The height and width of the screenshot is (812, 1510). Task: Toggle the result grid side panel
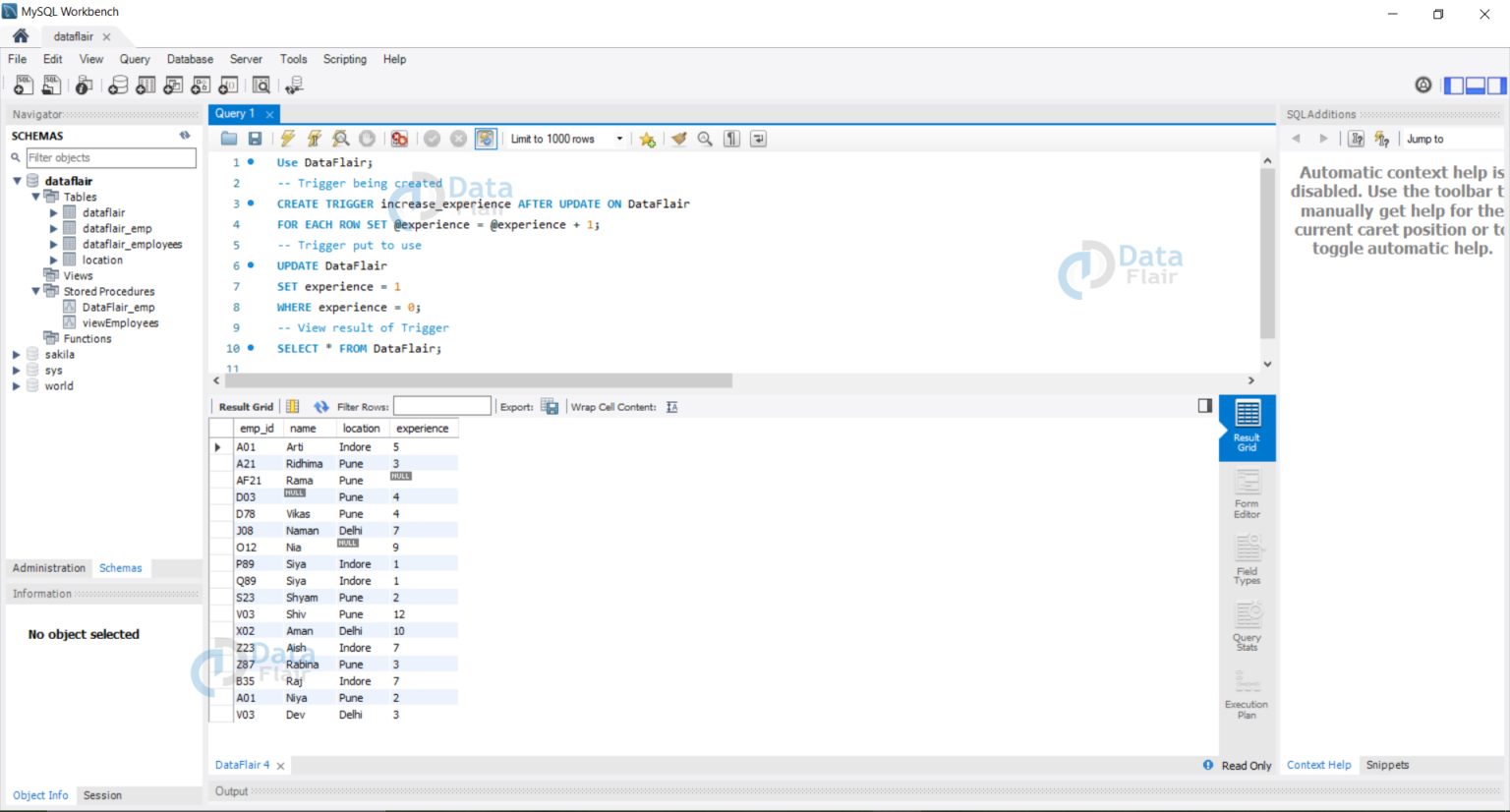[x=1205, y=406]
